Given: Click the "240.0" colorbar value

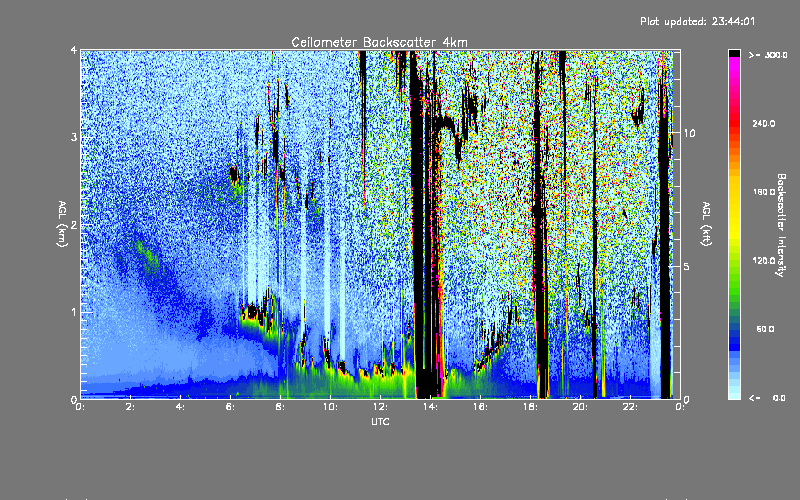Looking at the screenshot, I should click(x=764, y=123).
